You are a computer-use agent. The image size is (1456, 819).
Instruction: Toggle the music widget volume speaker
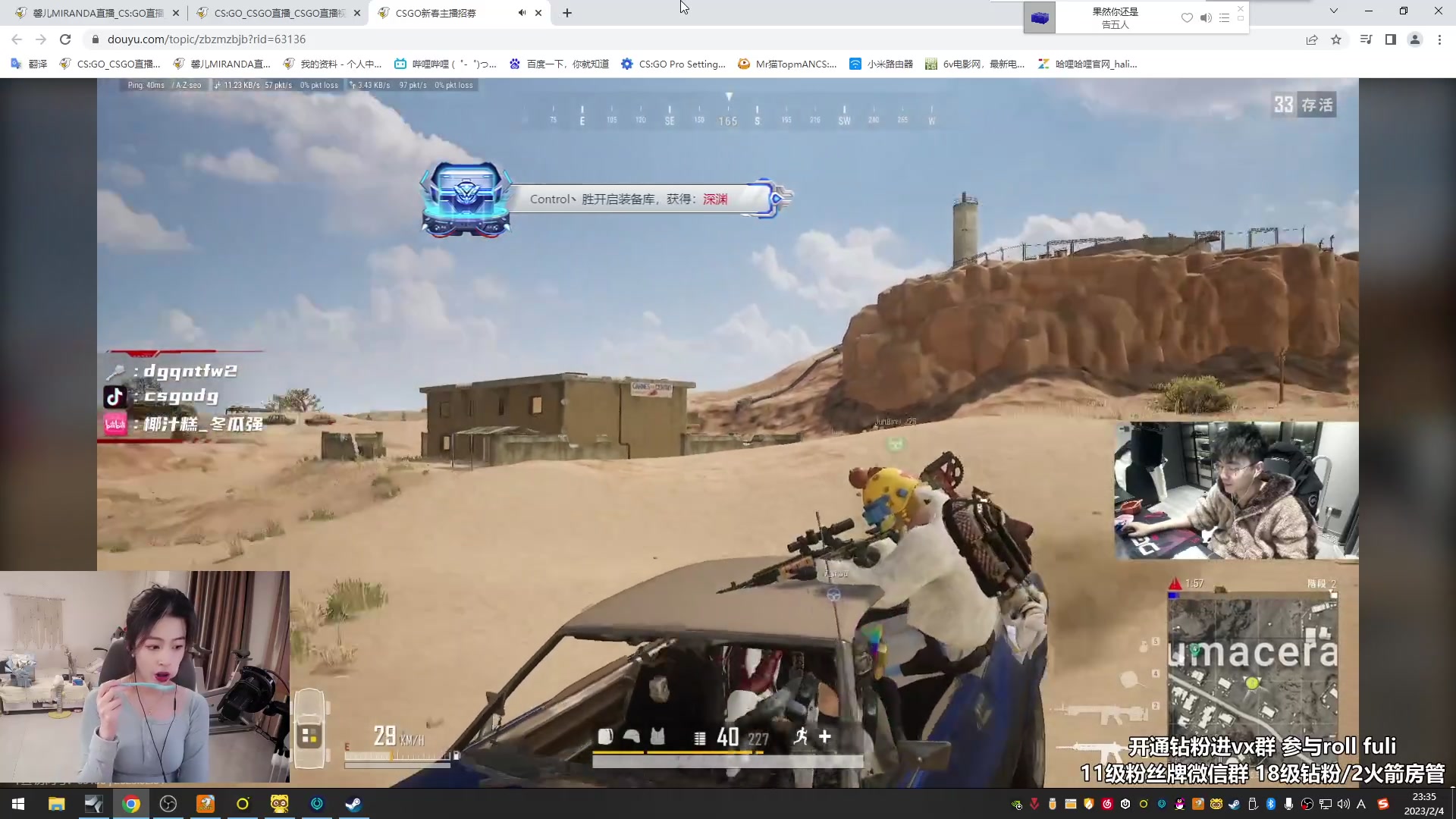click(1206, 18)
